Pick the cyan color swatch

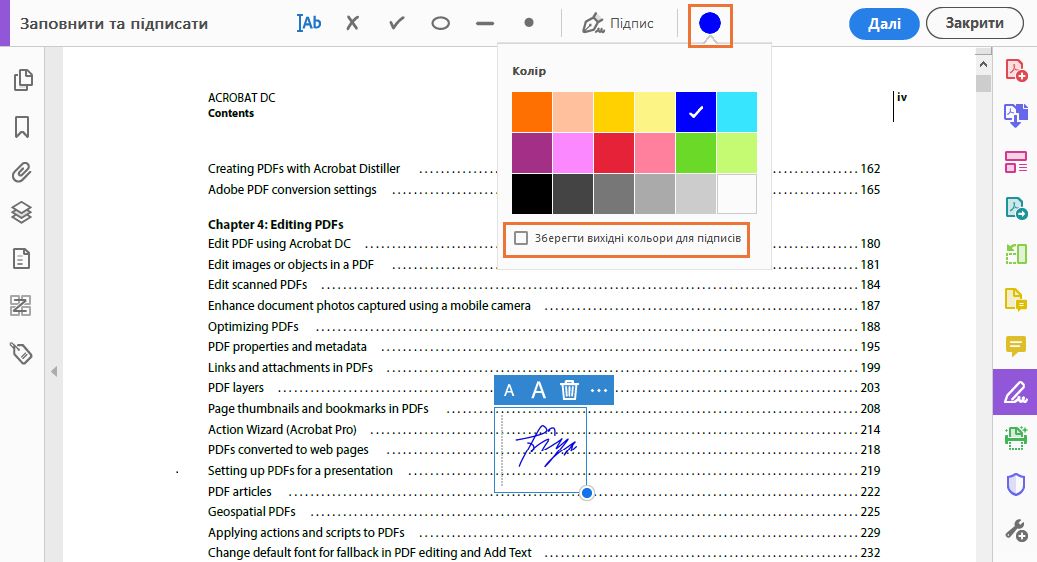point(737,112)
